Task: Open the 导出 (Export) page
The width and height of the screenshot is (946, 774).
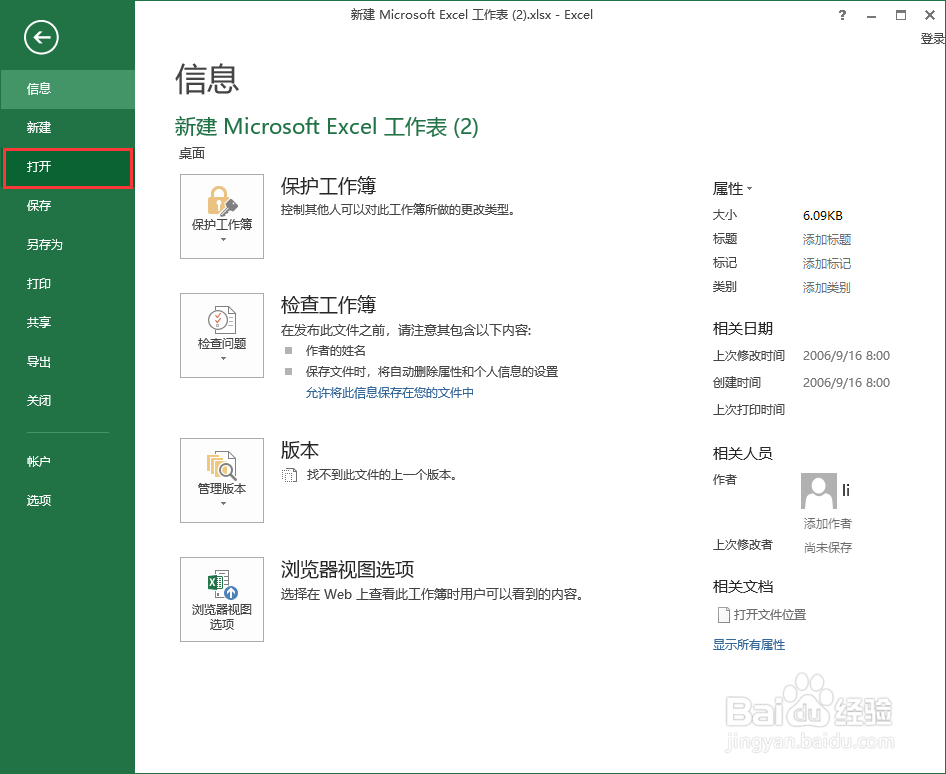Action: tap(38, 361)
